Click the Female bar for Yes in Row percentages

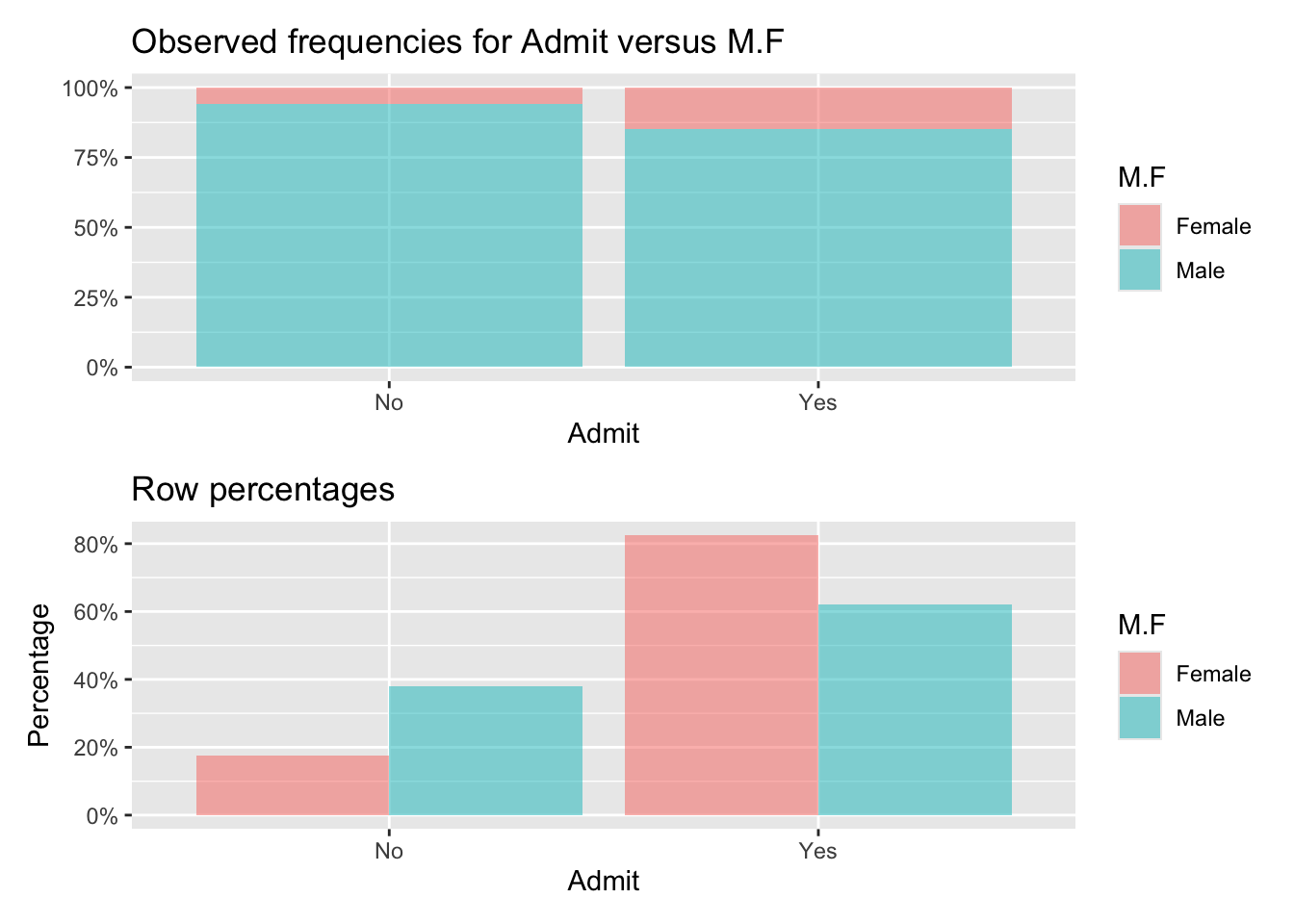click(x=721, y=676)
